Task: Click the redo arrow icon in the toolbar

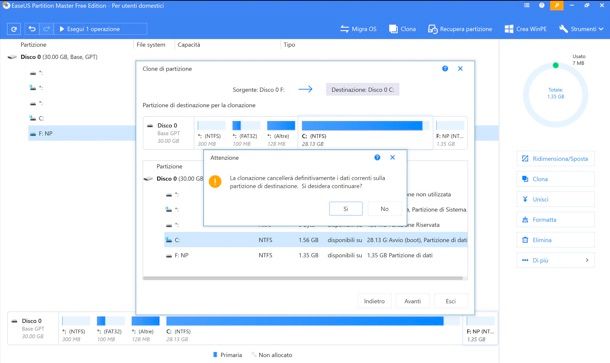Action: [x=46, y=29]
